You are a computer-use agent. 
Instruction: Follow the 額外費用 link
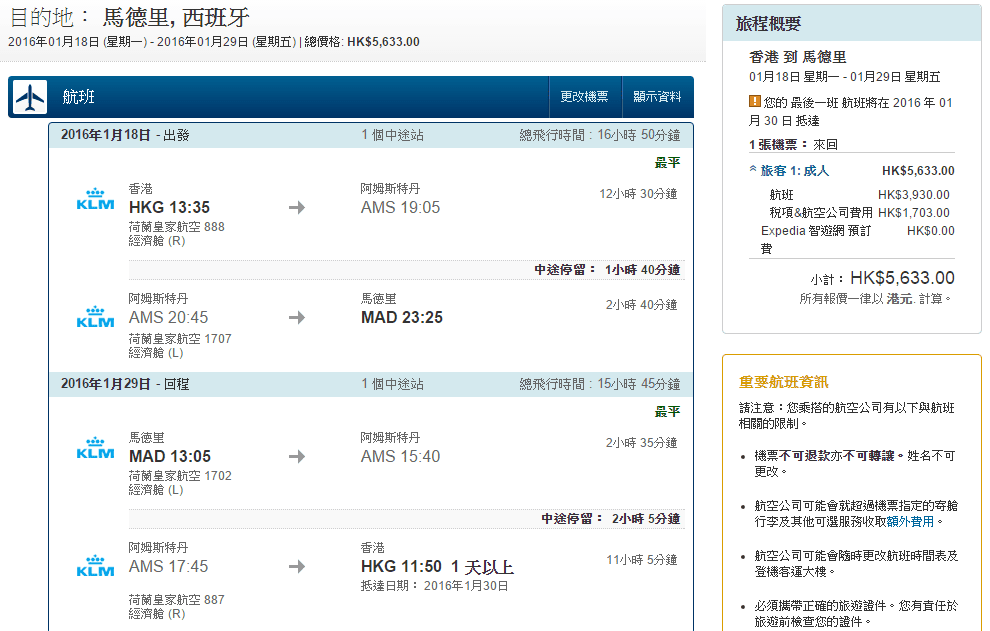909,521
